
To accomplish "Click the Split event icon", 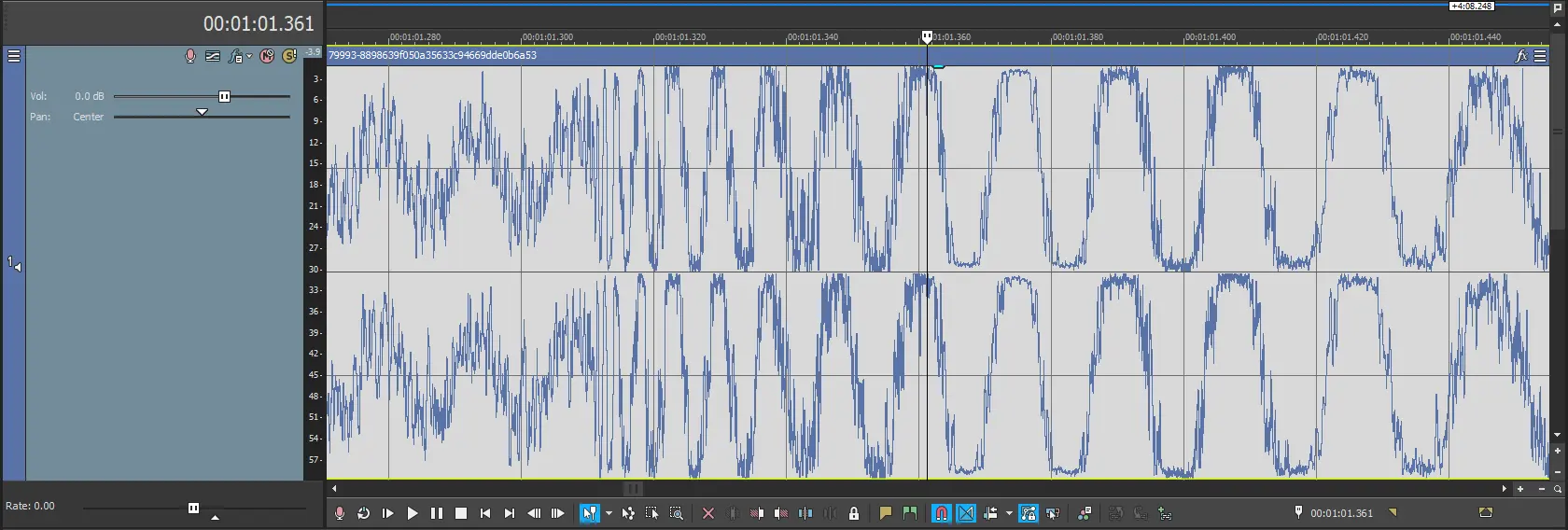I will 805,513.
